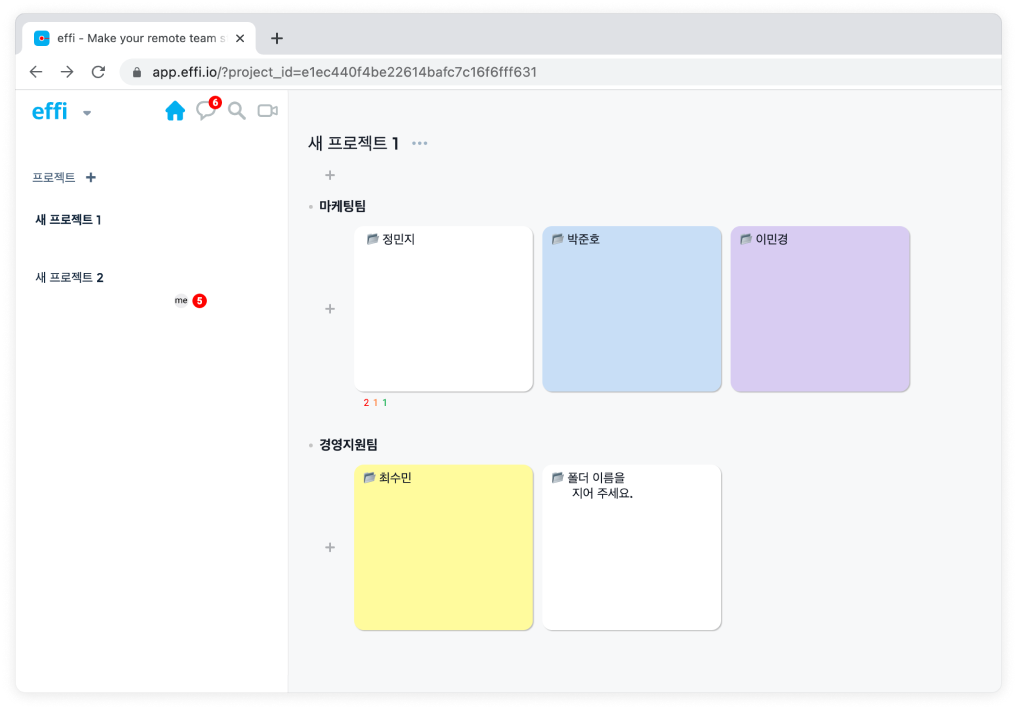This screenshot has width=1017, height=710.
Task: Select 새 프로젝트 2 in sidebar
Action: point(69,278)
